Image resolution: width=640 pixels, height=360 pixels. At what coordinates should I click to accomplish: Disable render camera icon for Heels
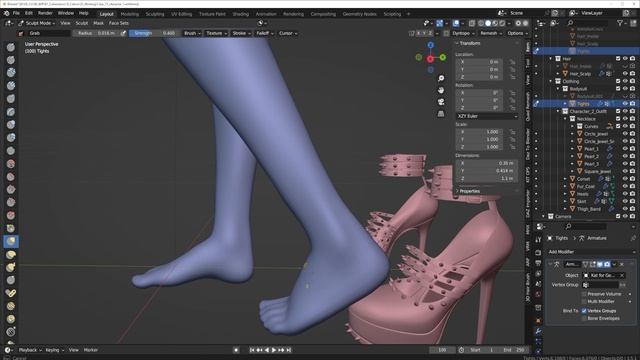(632, 193)
